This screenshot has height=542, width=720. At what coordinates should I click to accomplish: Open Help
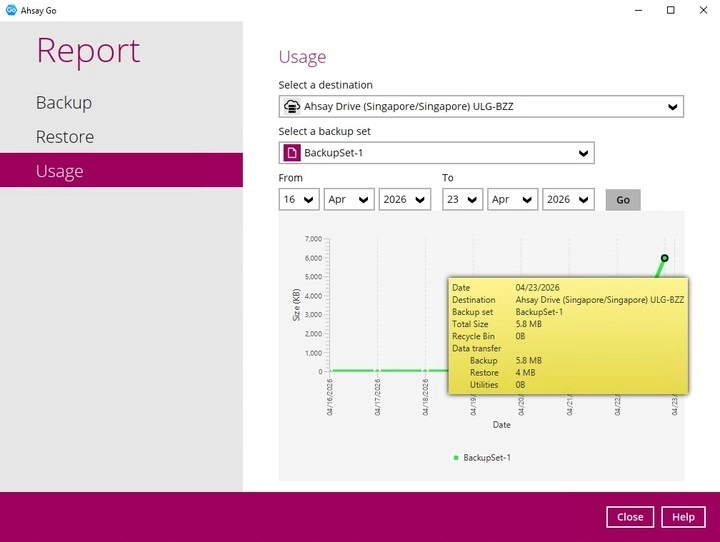(683, 517)
